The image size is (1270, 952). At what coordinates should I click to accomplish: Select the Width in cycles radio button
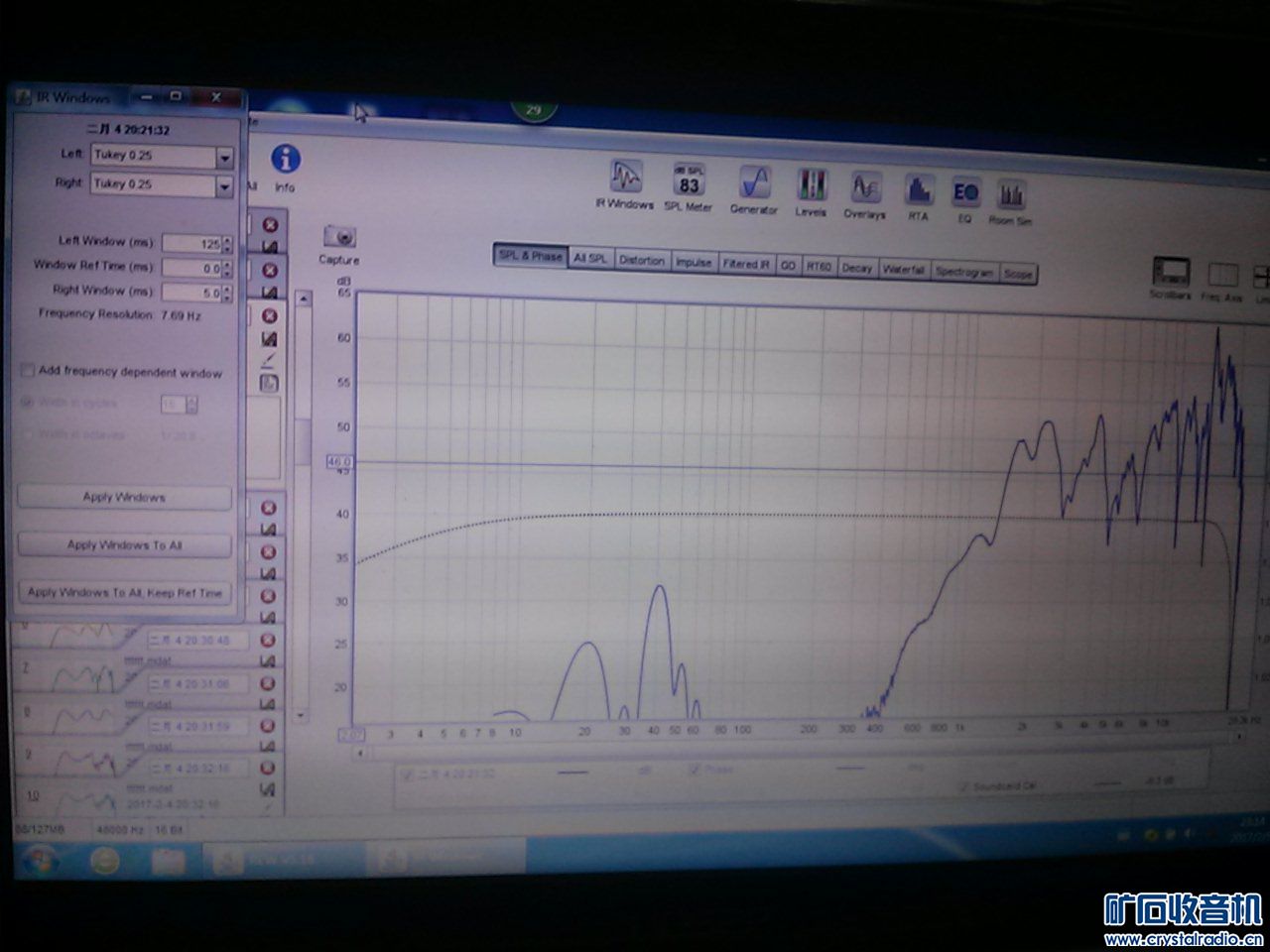(x=28, y=403)
